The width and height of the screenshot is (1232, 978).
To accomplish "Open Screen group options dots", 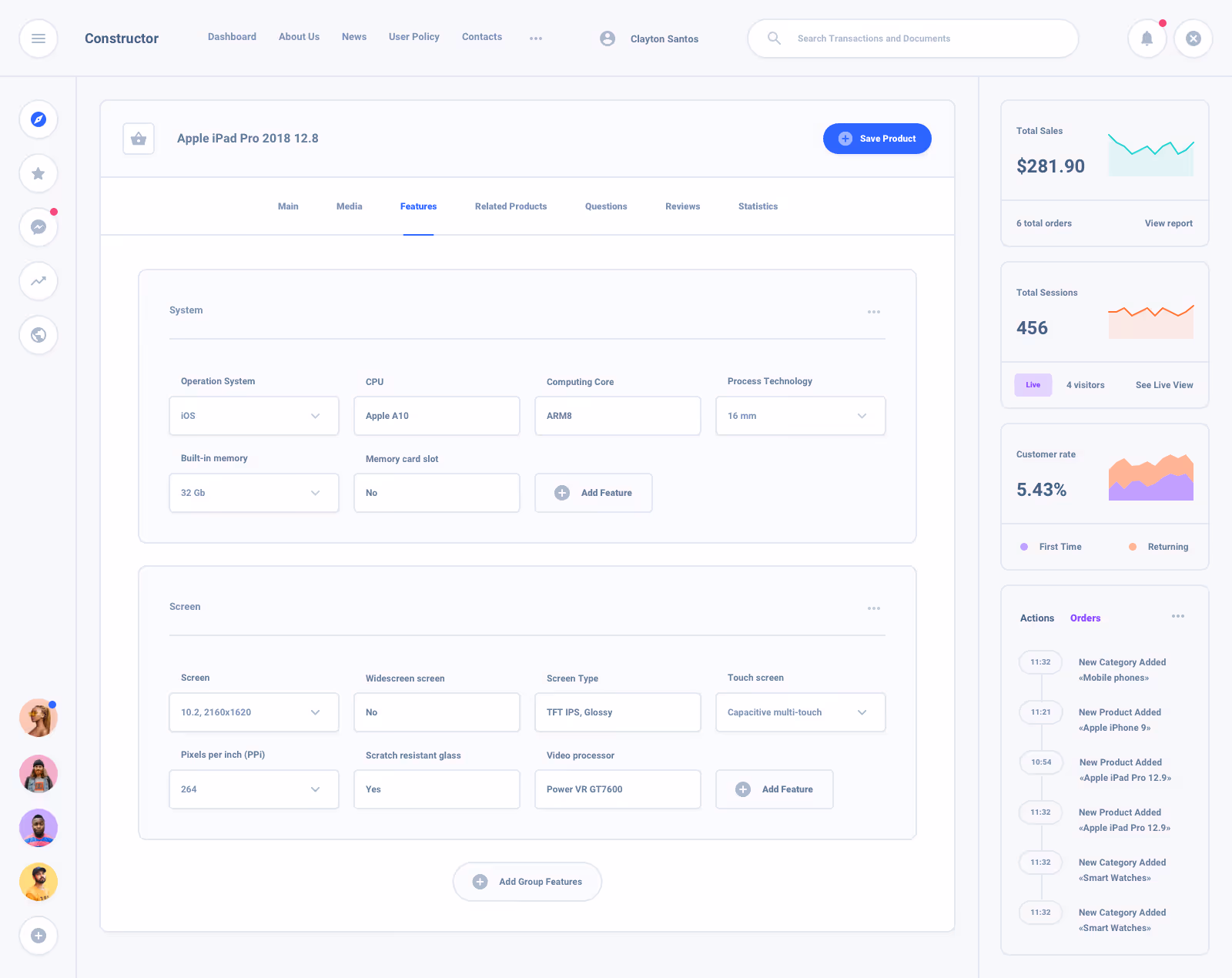I will [x=874, y=608].
